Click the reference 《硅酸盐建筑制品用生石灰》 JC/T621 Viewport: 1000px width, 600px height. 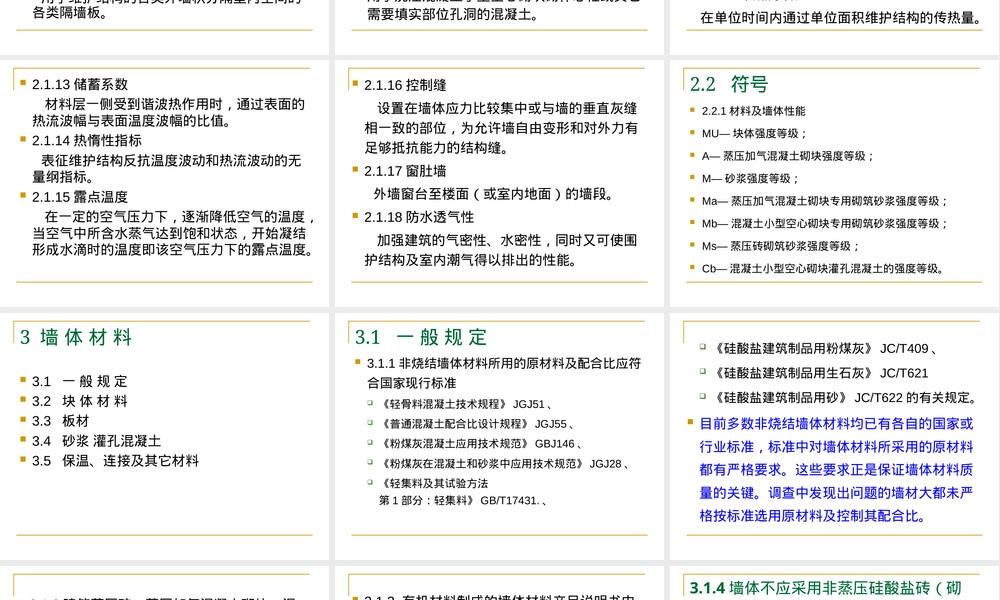[821, 373]
